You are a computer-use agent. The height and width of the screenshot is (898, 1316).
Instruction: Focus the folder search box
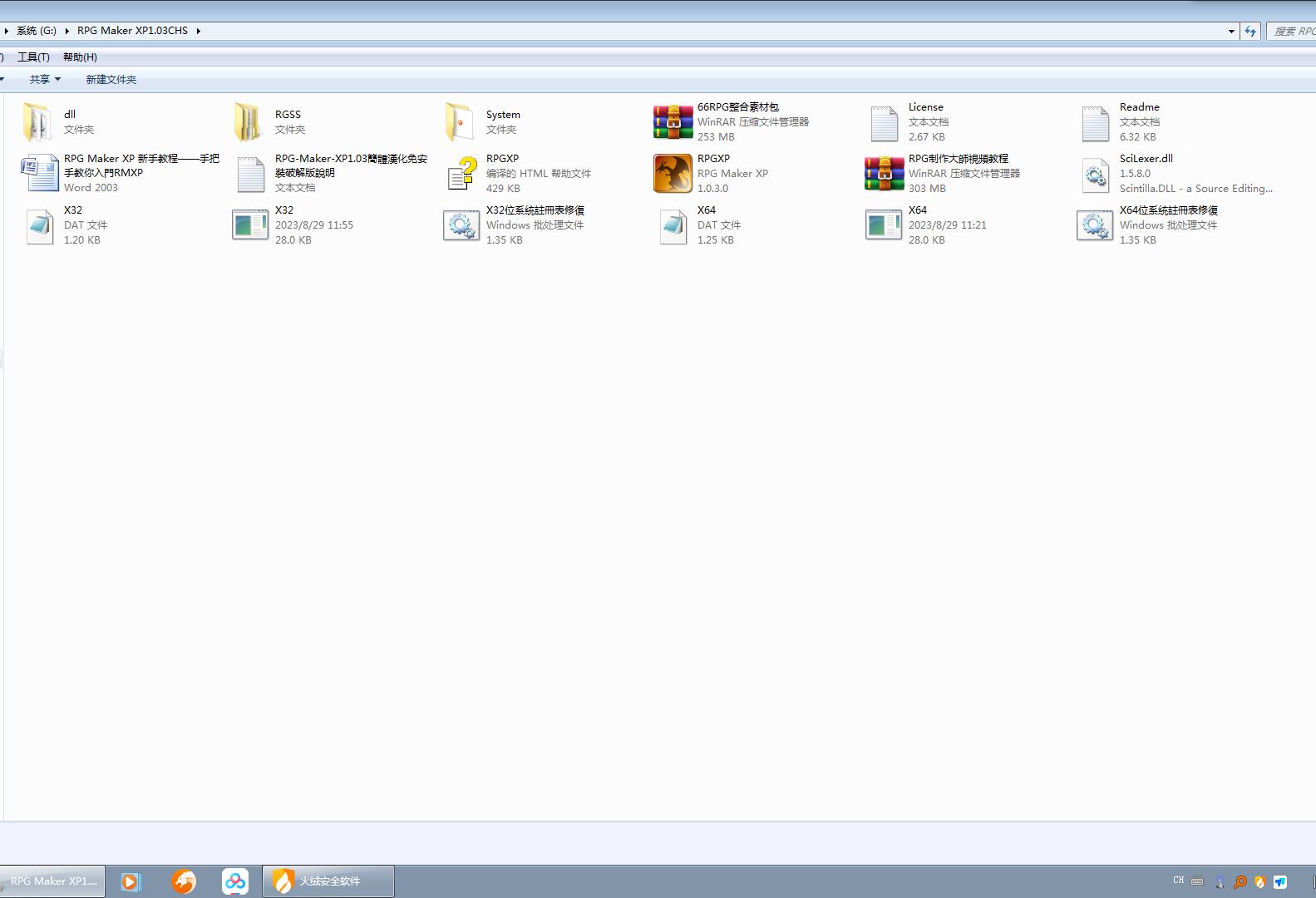coord(1292,31)
